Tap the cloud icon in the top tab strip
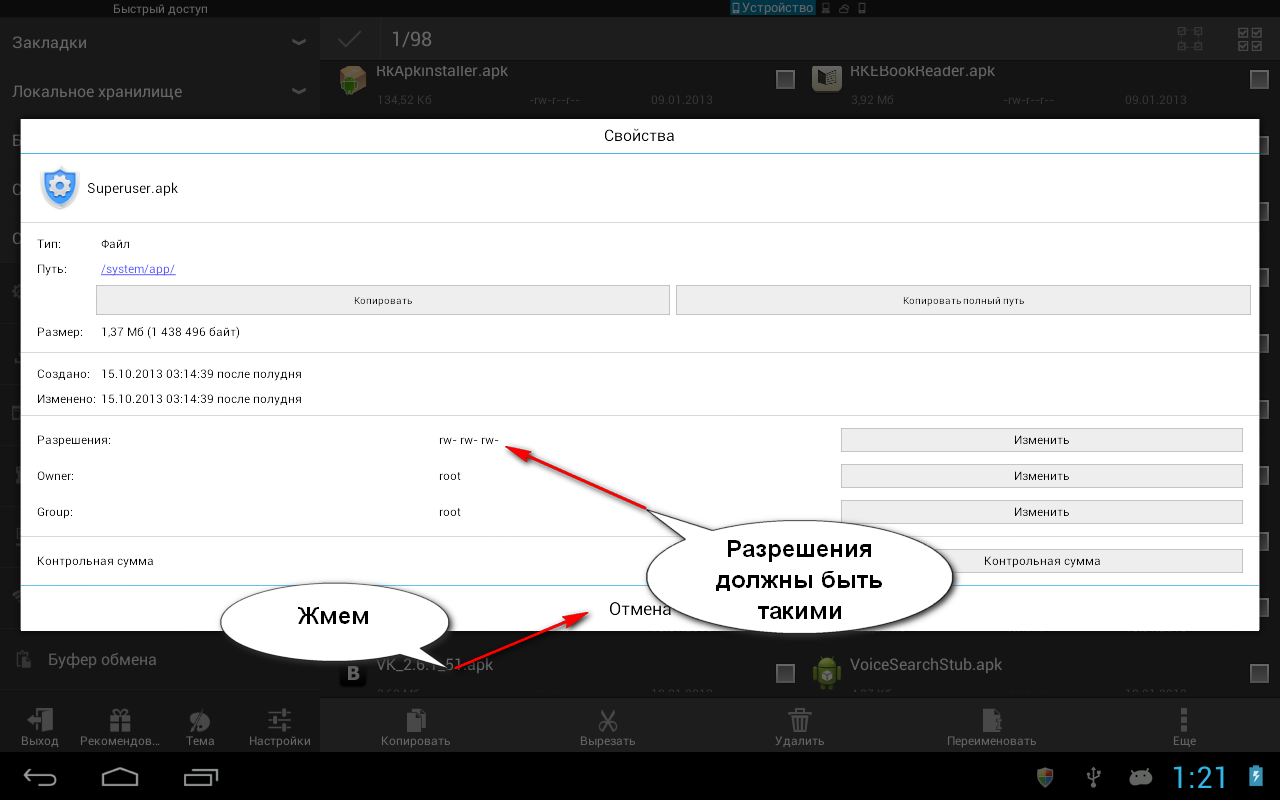Screen dimensions: 1280x800 [x=844, y=8]
